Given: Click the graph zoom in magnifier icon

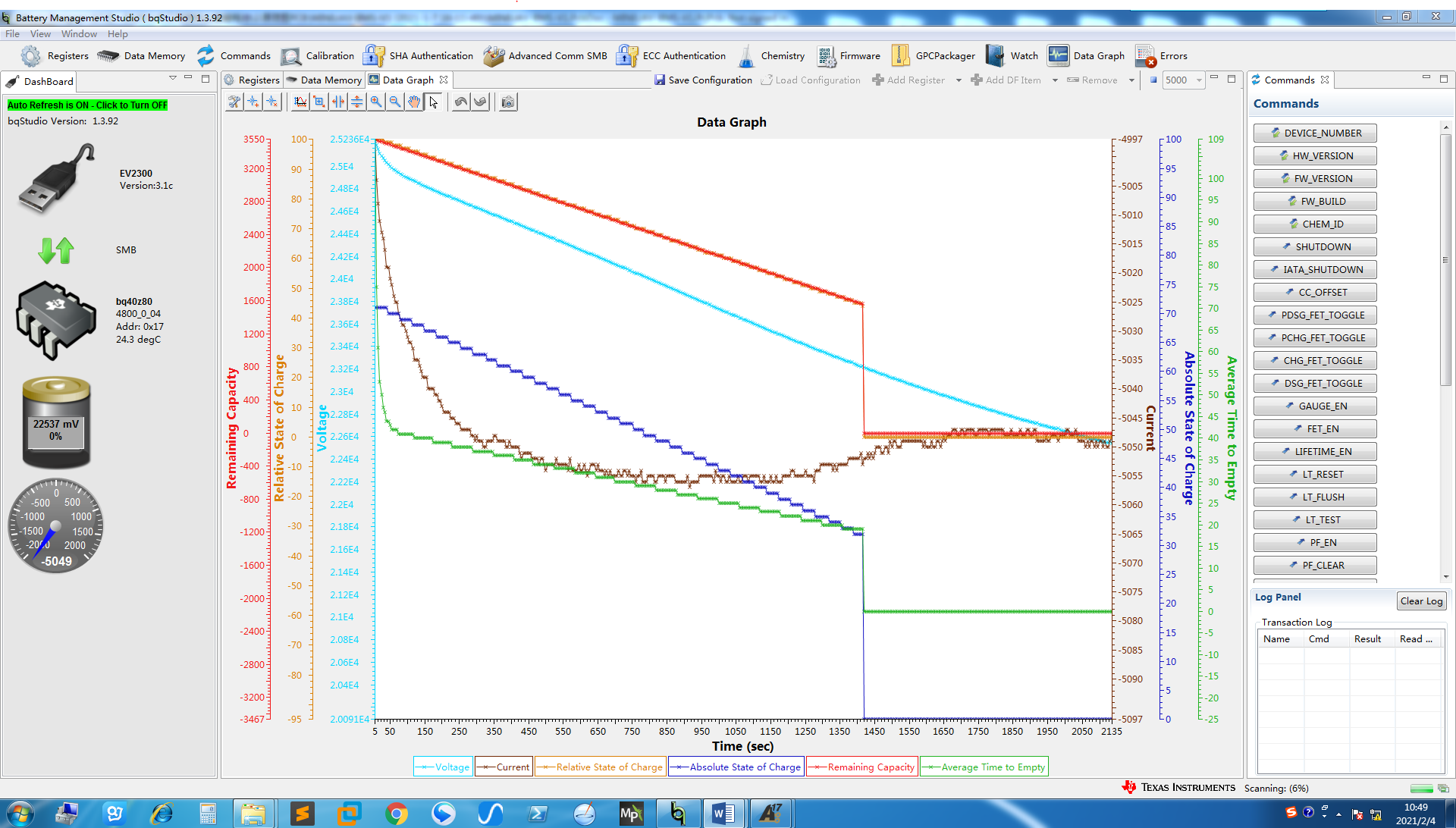Looking at the screenshot, I should 376,102.
